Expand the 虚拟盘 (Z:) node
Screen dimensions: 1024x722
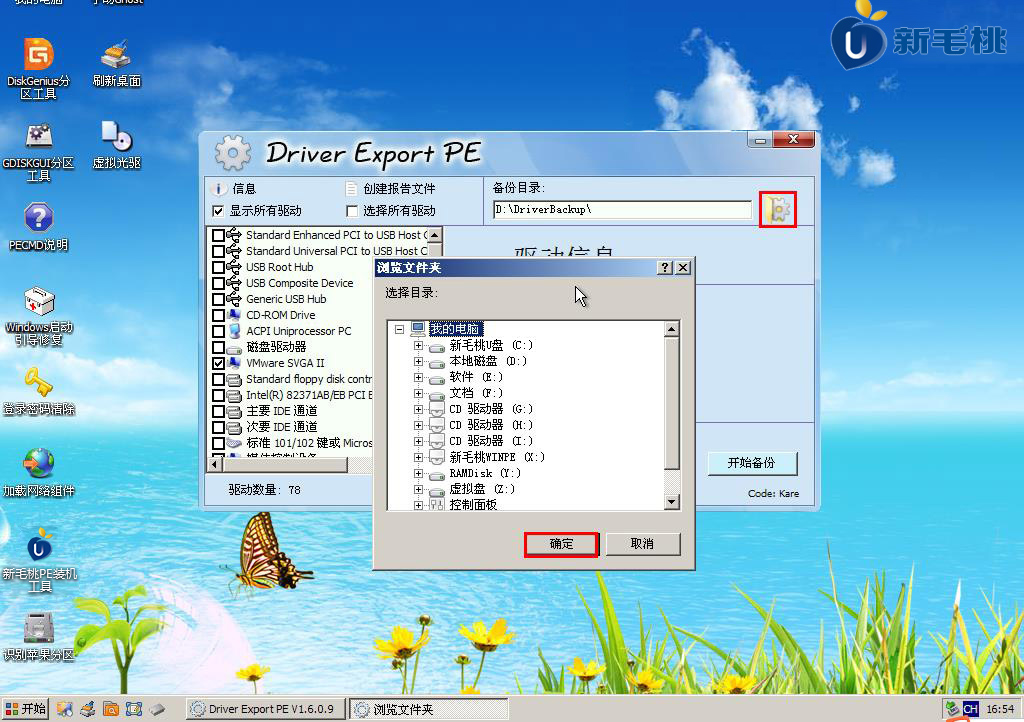[418, 489]
